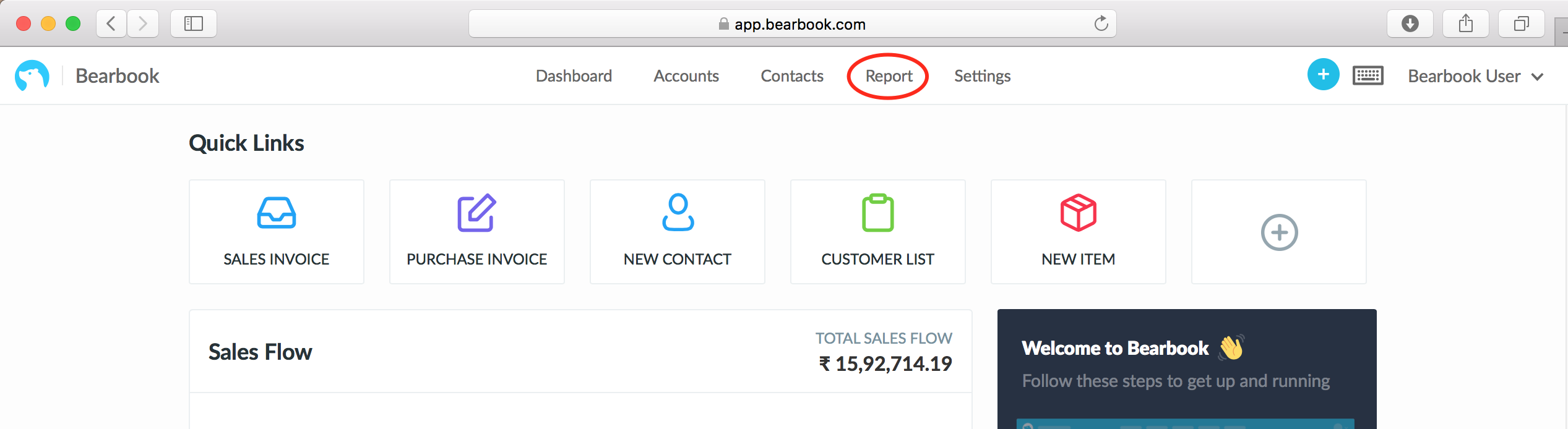This screenshot has width=1568, height=429.
Task: Click the Sales Flow heading
Action: point(261,352)
